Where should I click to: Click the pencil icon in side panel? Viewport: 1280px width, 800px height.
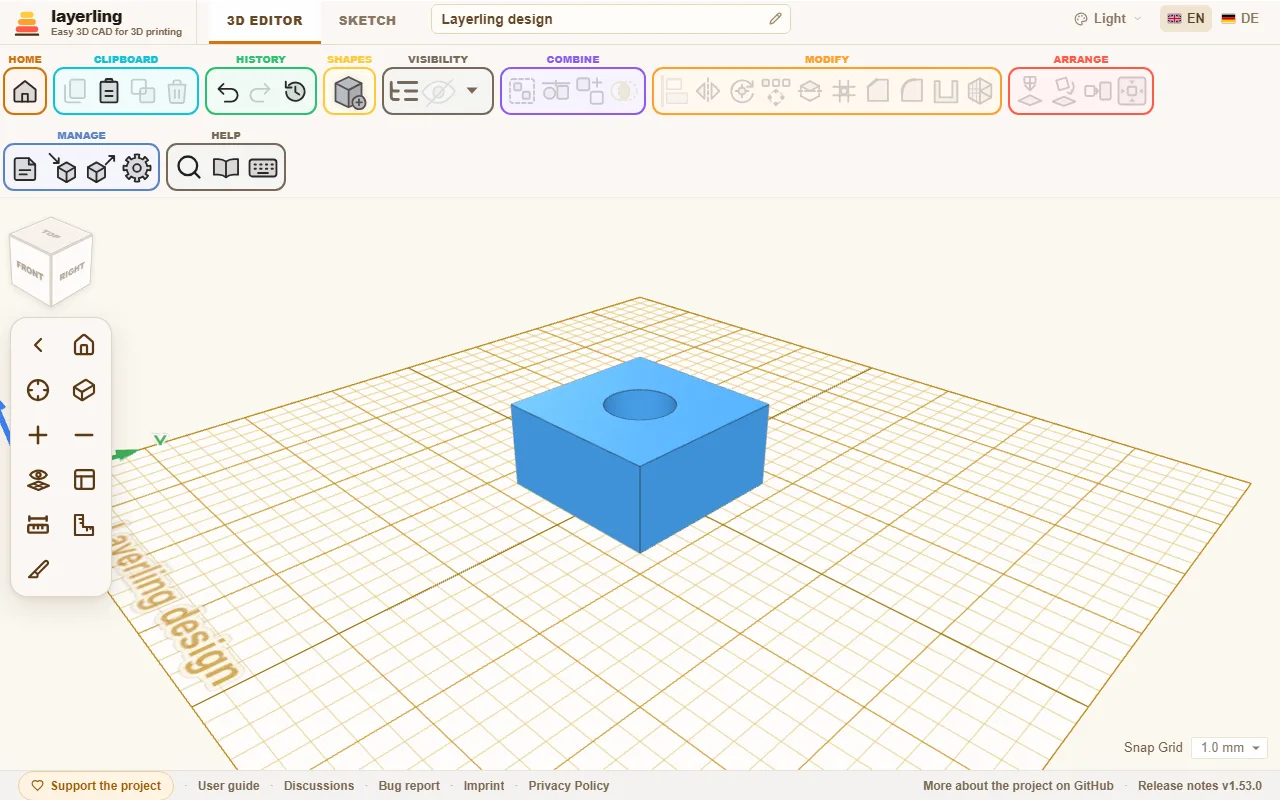tap(38, 570)
